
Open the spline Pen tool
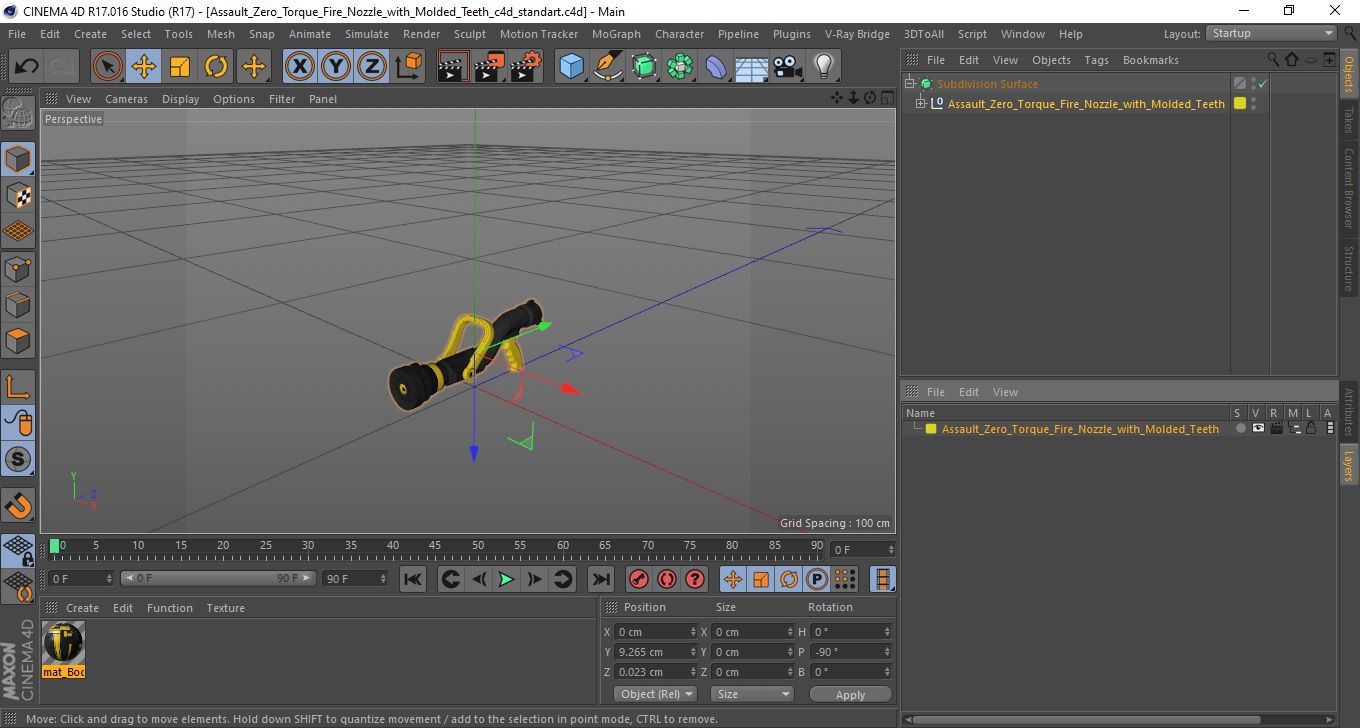(x=608, y=67)
